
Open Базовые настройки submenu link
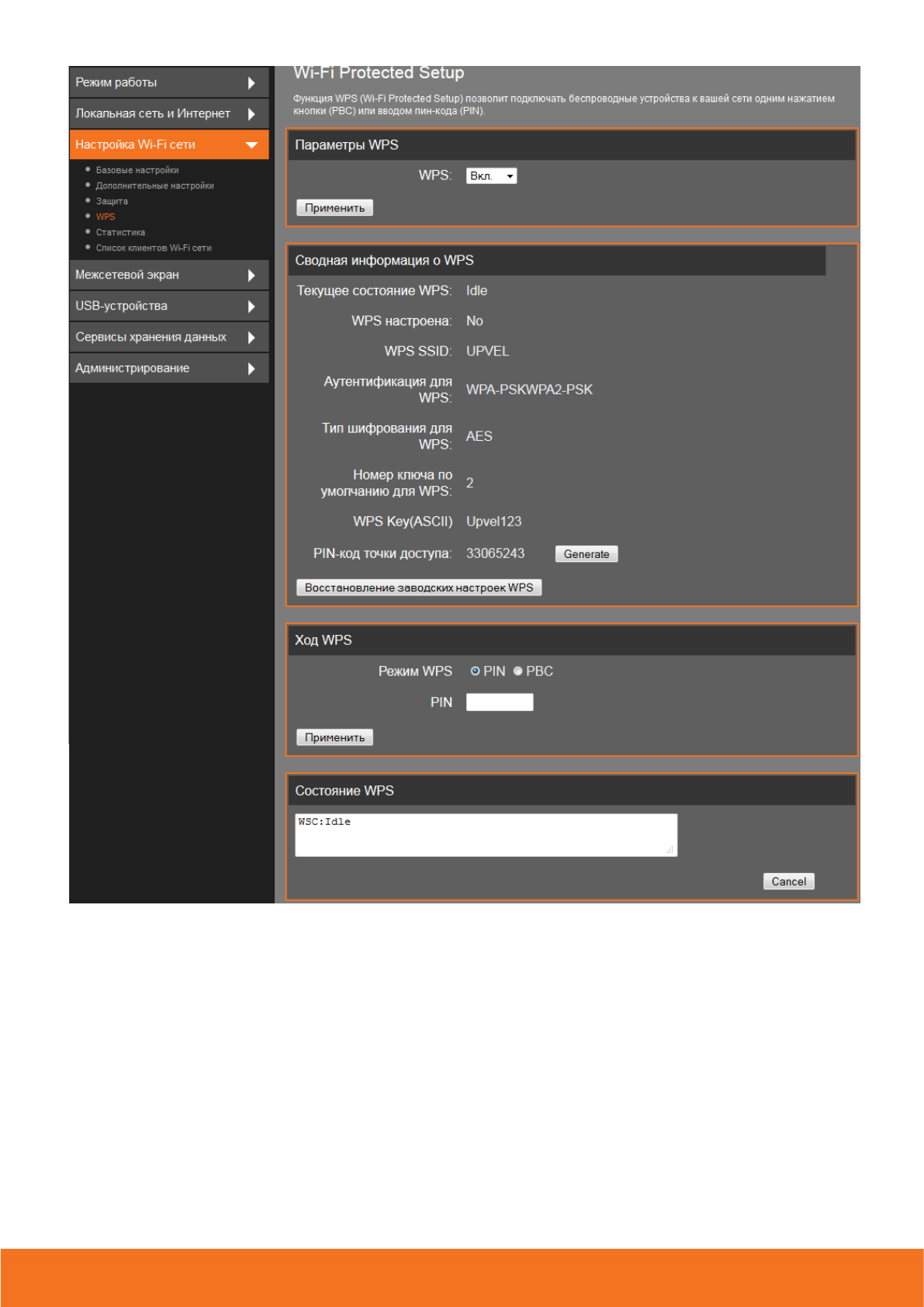point(137,170)
